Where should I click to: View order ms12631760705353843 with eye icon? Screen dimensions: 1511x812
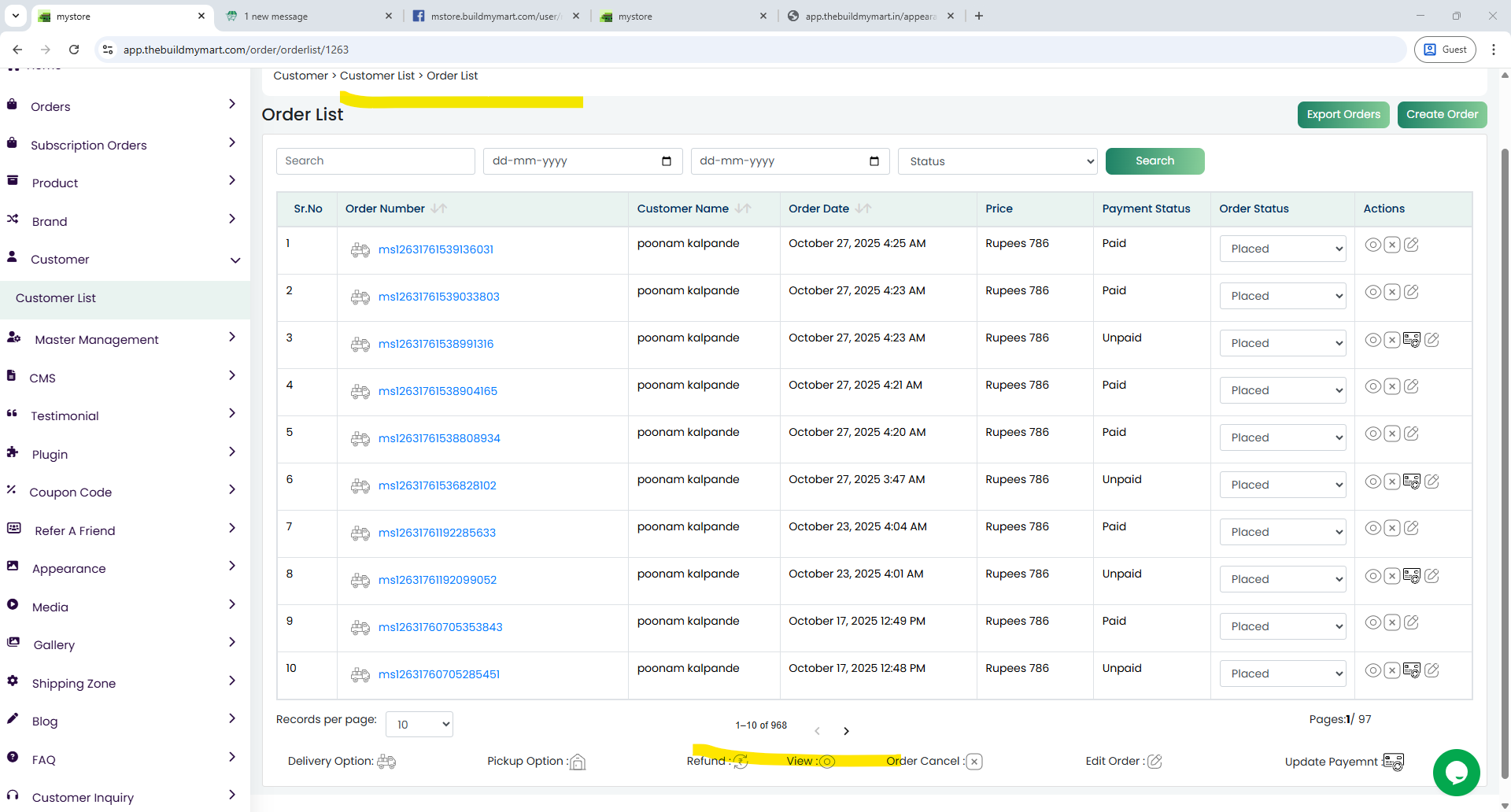point(1372,622)
